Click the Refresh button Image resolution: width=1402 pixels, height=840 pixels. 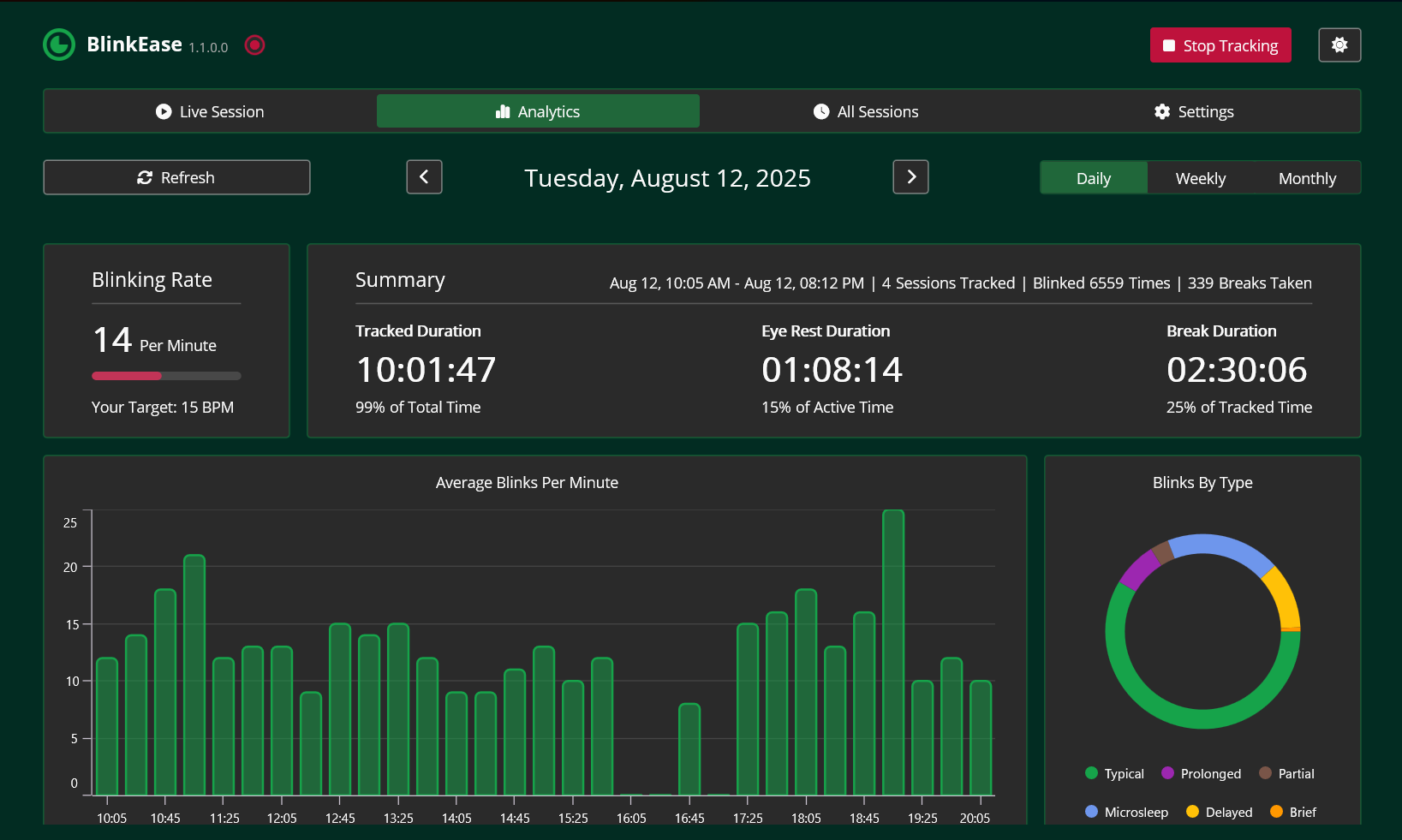(176, 177)
